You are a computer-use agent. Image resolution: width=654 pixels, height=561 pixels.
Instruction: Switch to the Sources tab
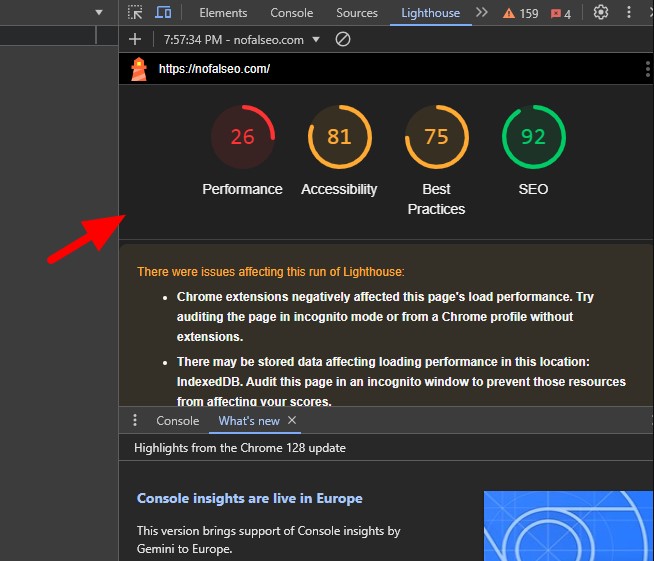click(x=357, y=13)
